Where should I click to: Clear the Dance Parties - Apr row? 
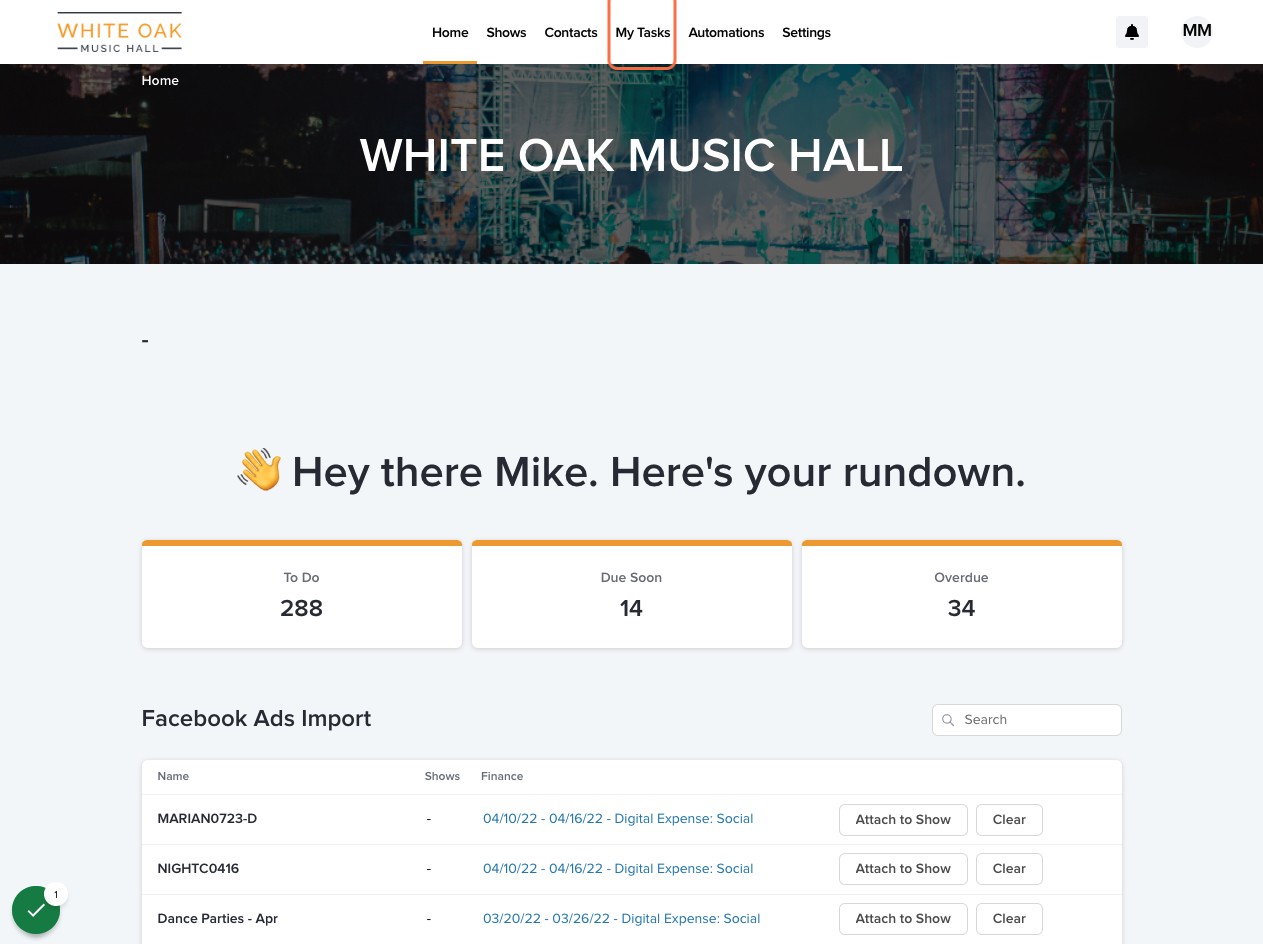(x=1009, y=919)
